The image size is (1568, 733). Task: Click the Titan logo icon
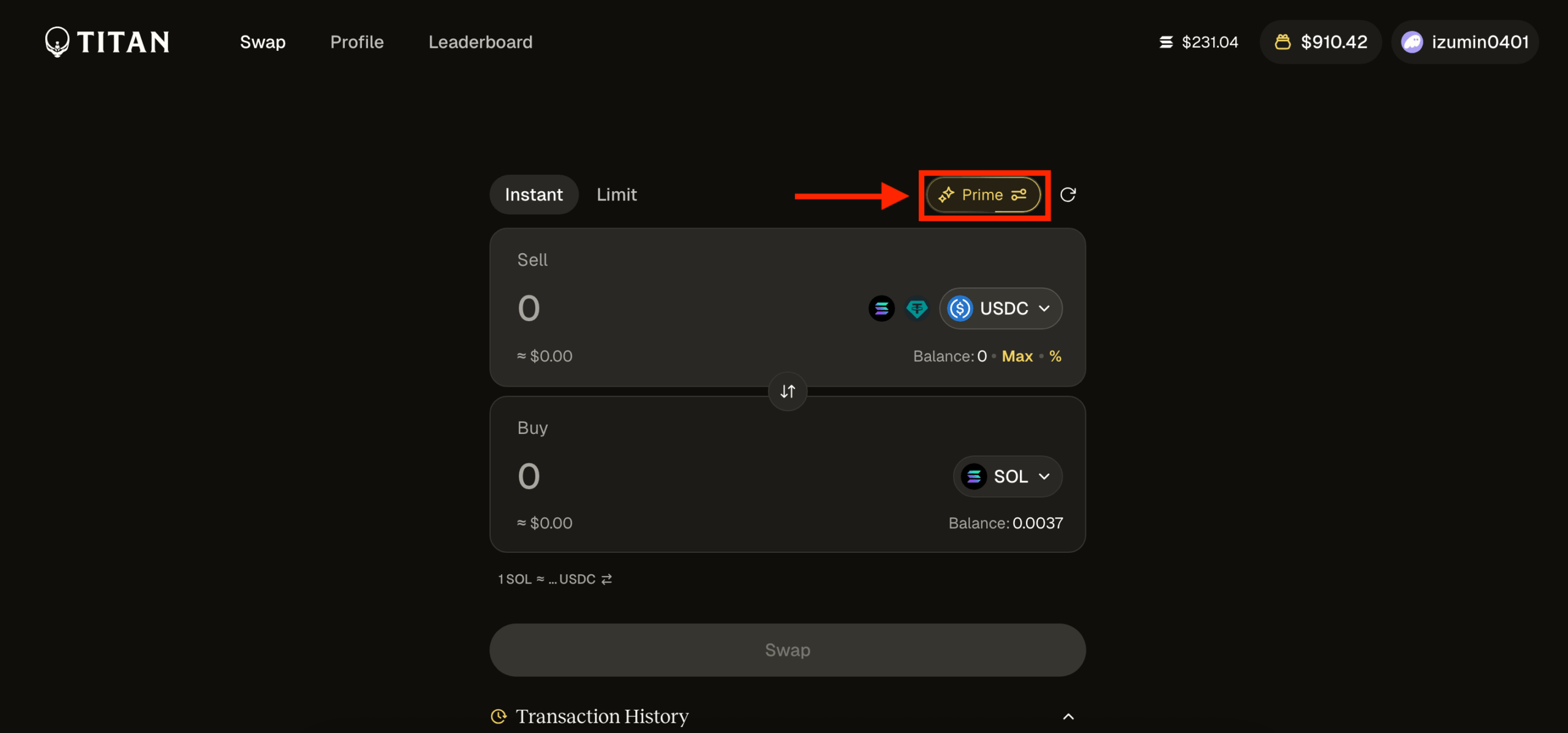pos(58,42)
